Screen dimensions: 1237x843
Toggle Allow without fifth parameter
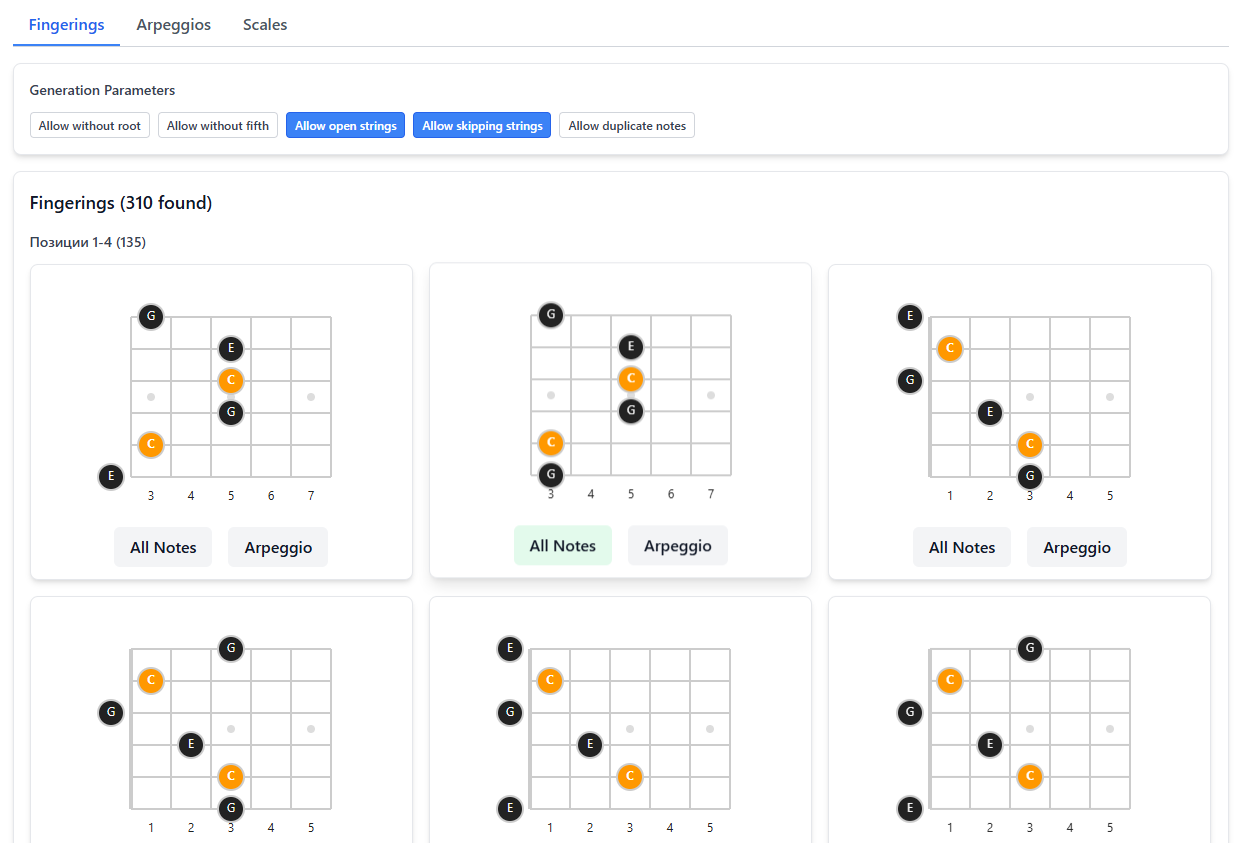[218, 126]
